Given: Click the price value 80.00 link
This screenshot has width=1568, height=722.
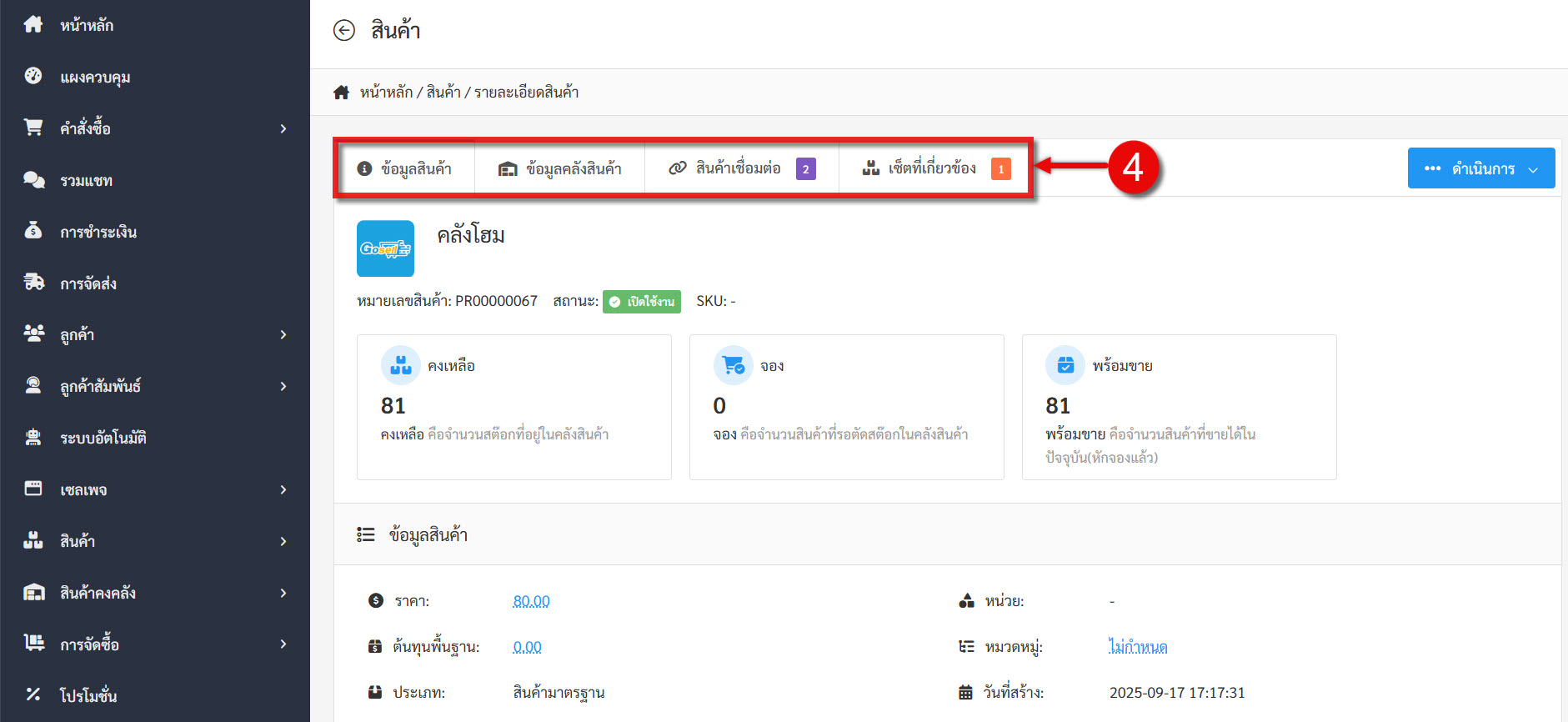Looking at the screenshot, I should tap(531, 601).
